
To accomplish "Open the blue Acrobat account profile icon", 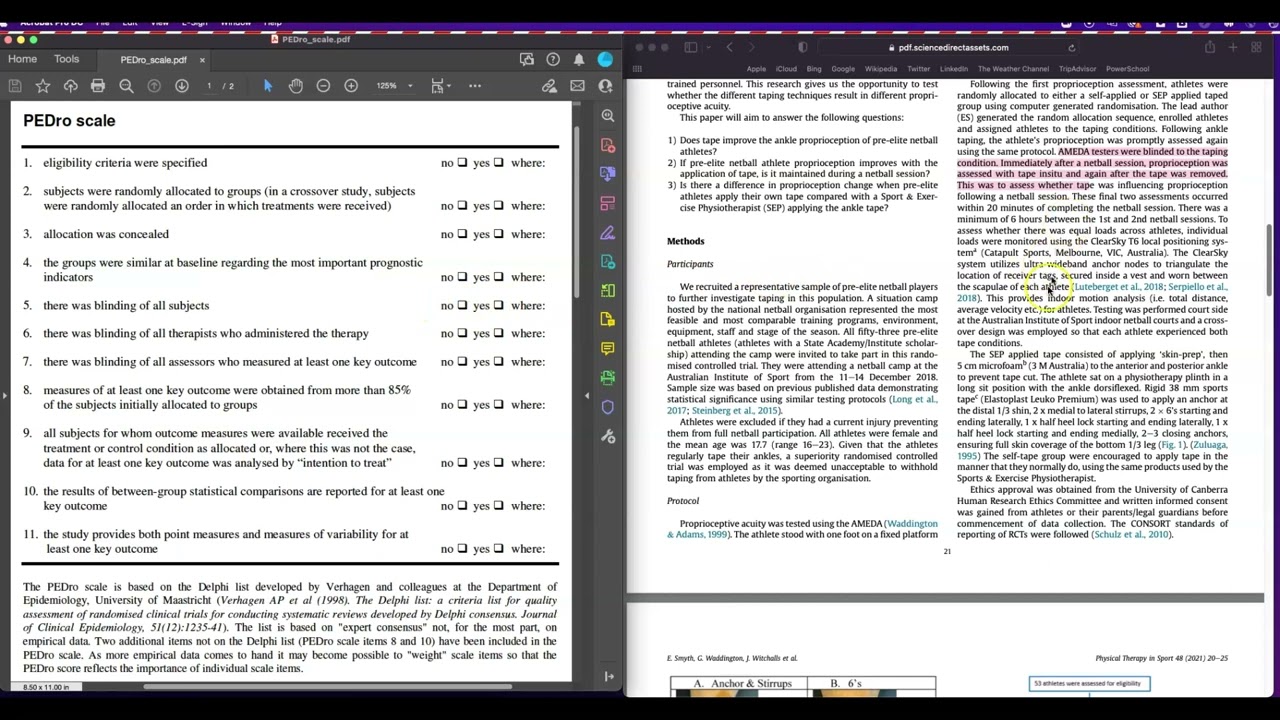I will pyautogui.click(x=605, y=60).
